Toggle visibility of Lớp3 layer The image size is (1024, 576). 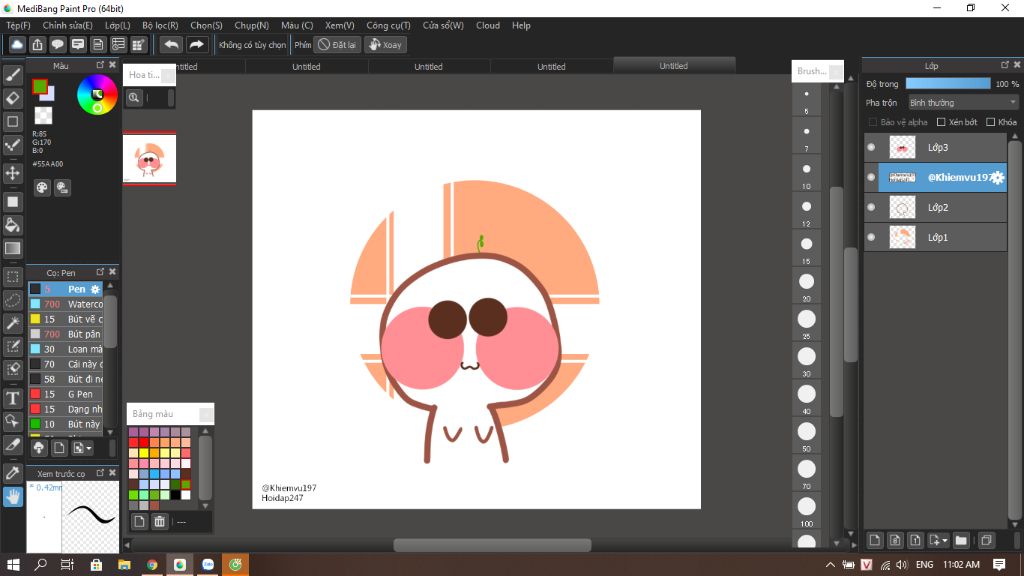pos(871,148)
